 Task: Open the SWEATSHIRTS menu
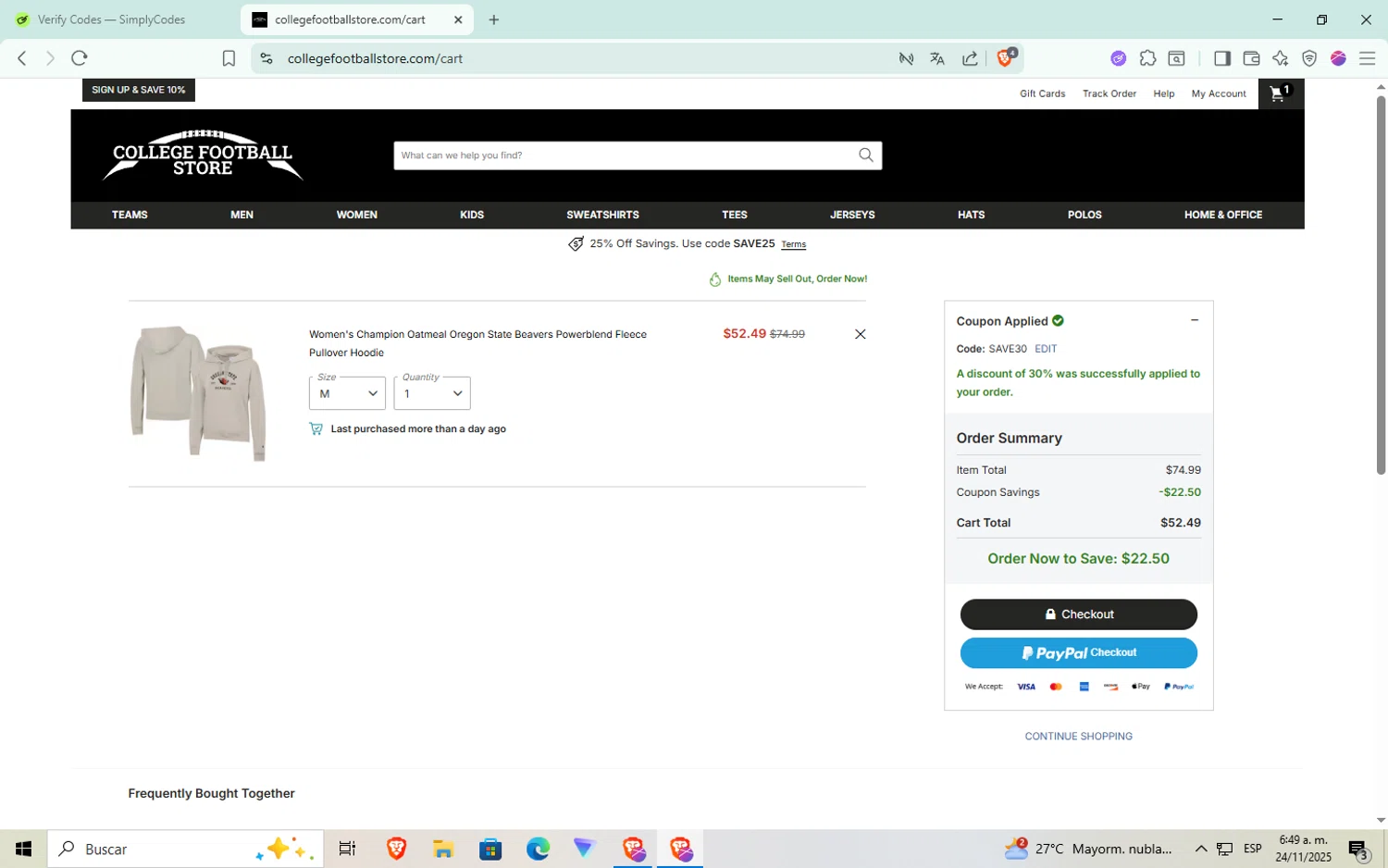coord(602,215)
